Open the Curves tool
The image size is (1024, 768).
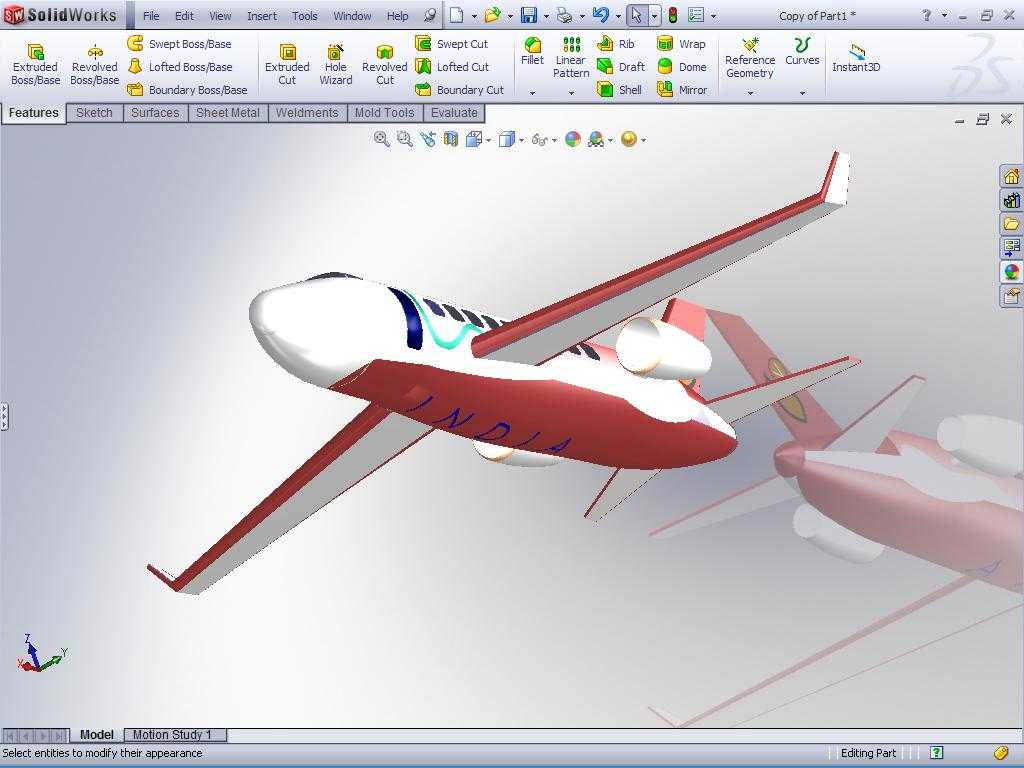802,51
